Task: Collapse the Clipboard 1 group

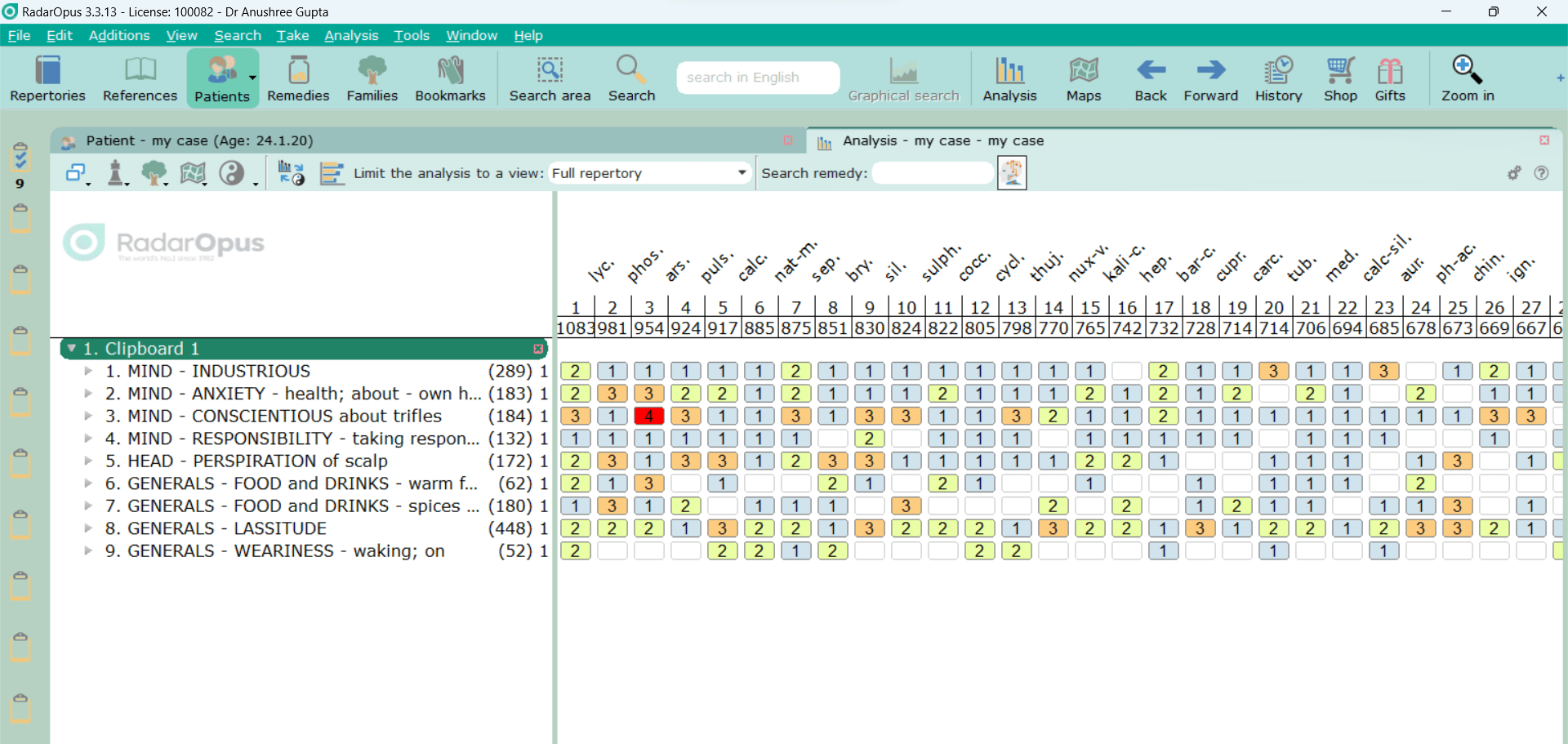Action: coord(72,348)
